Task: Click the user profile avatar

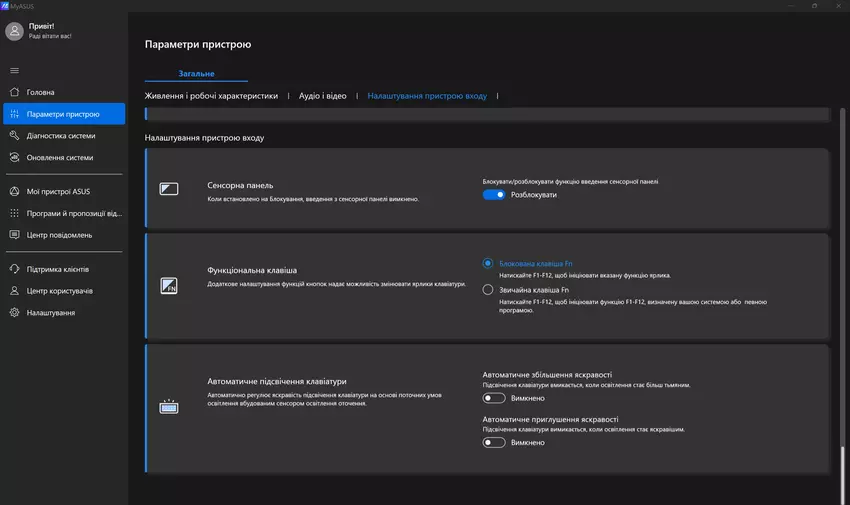Action: click(x=14, y=31)
